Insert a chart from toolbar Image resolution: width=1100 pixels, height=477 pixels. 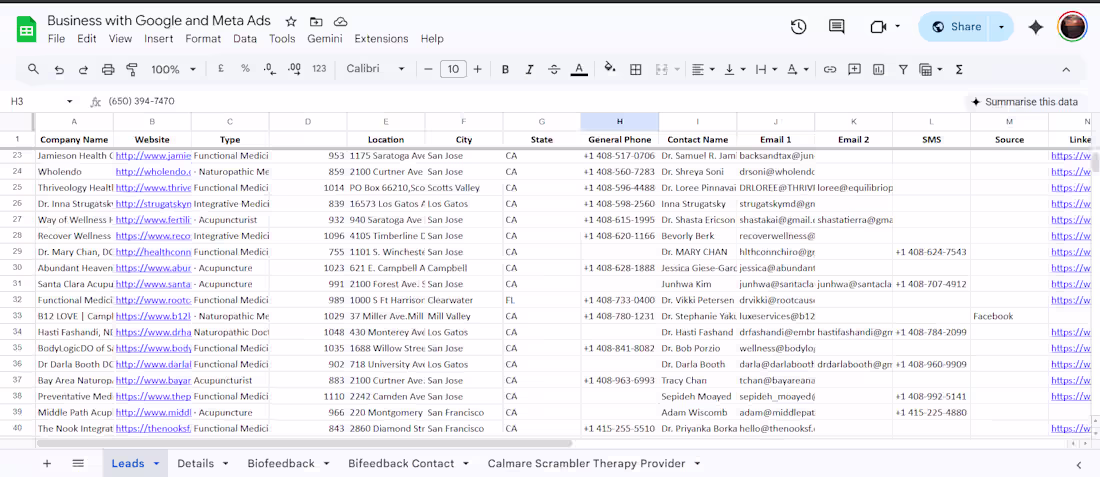click(x=878, y=69)
